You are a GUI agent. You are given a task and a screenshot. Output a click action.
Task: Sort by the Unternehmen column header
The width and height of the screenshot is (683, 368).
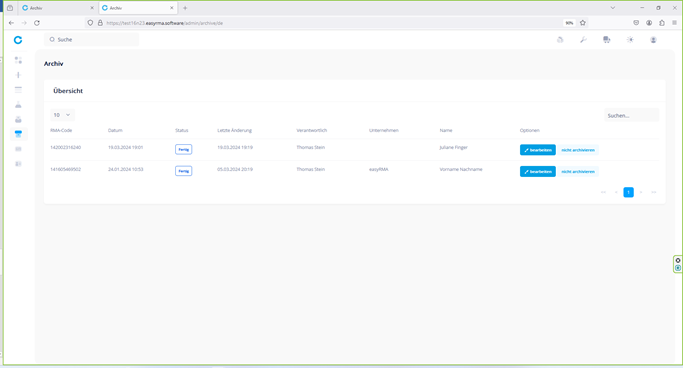click(x=384, y=130)
